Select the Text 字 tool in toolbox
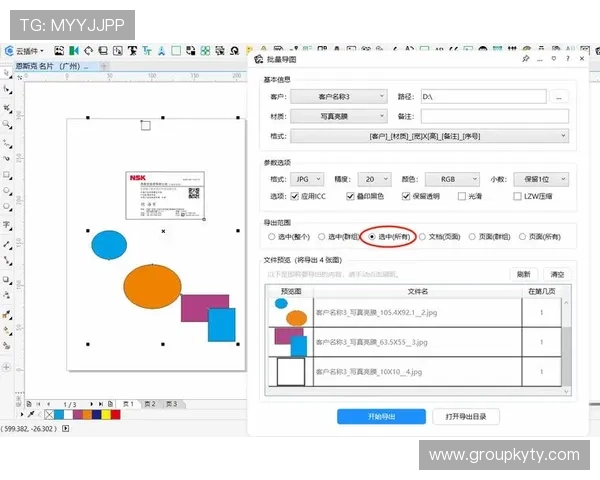This screenshot has height=480, width=600. [x=7, y=225]
